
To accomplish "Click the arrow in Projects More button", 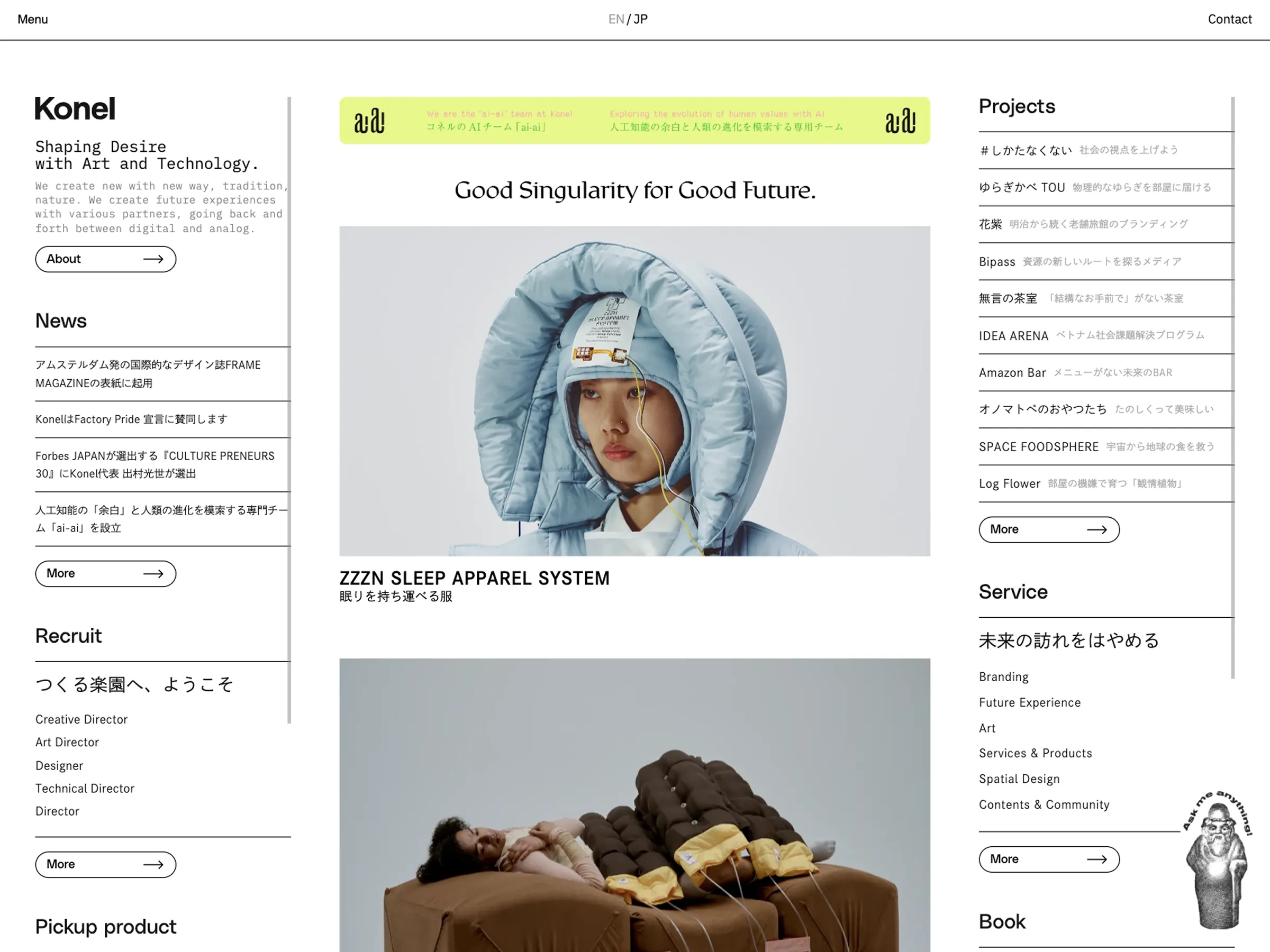I will (1096, 529).
